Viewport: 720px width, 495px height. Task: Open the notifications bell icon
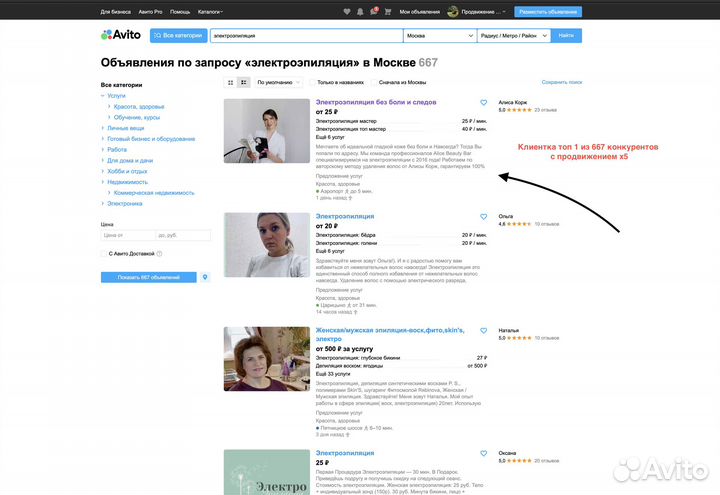[360, 11]
